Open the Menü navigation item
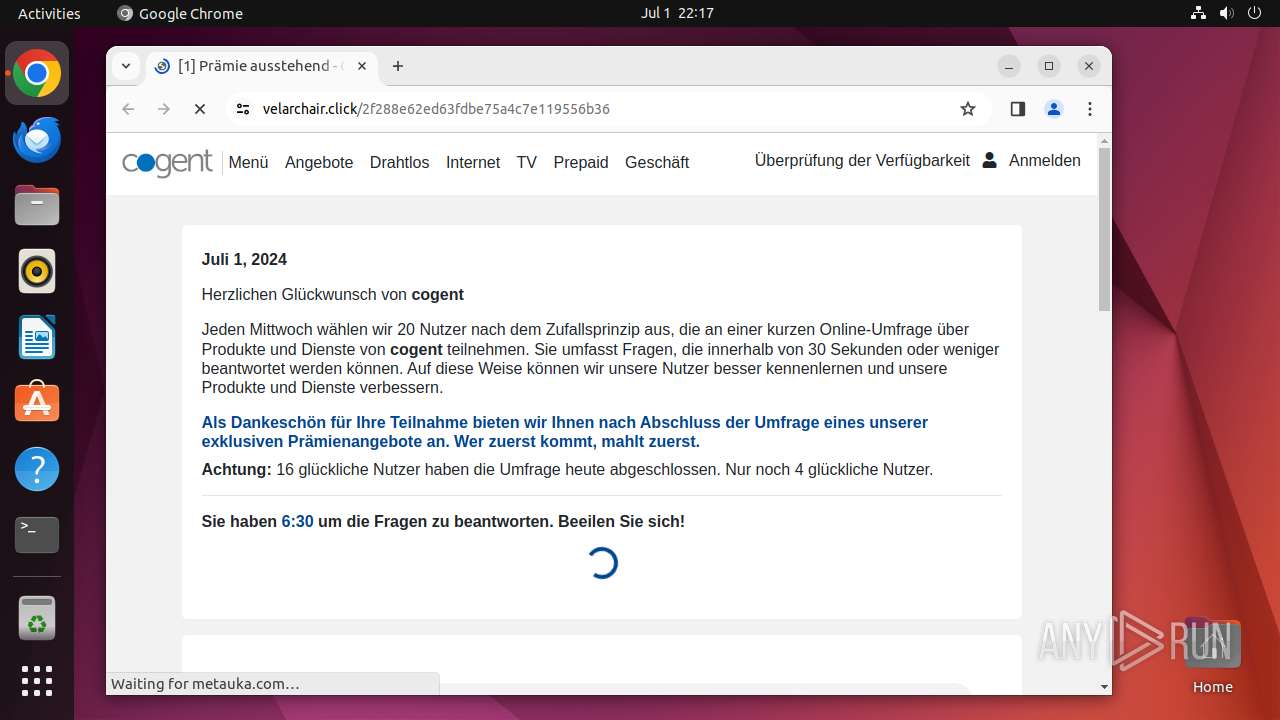The width and height of the screenshot is (1280, 720). [x=249, y=162]
